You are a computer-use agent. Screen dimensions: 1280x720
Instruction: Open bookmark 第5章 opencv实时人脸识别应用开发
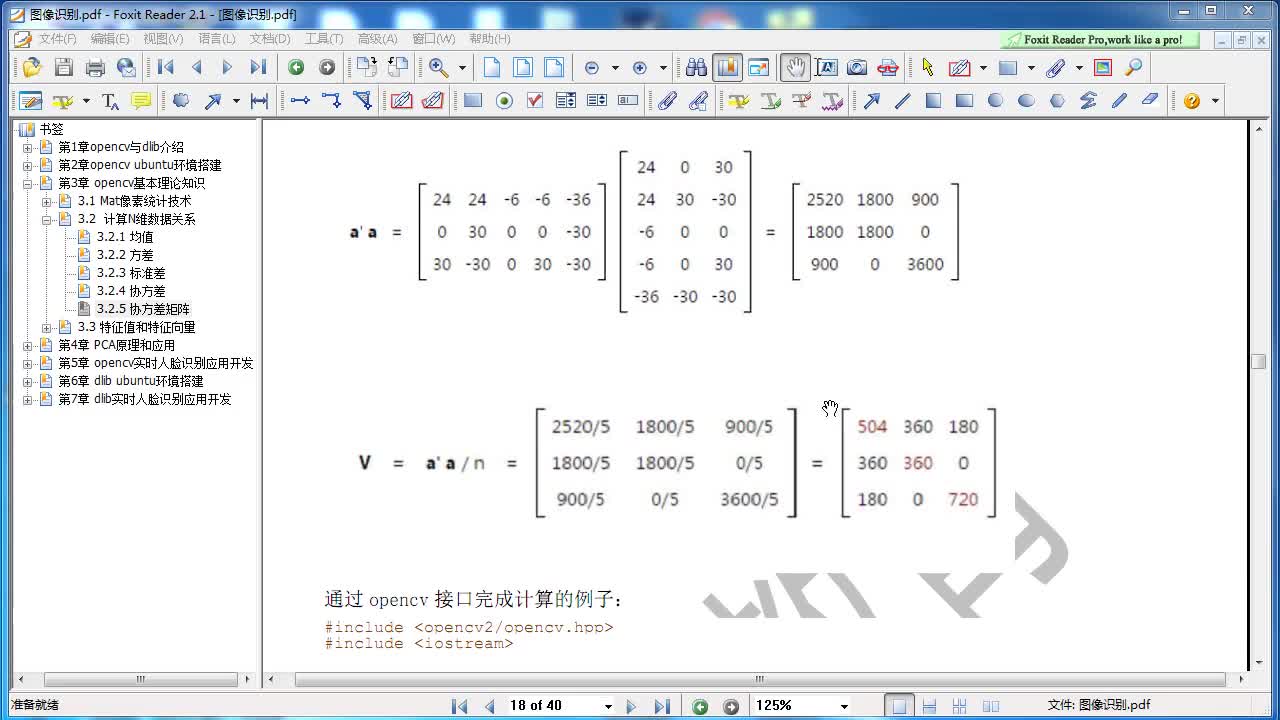155,363
